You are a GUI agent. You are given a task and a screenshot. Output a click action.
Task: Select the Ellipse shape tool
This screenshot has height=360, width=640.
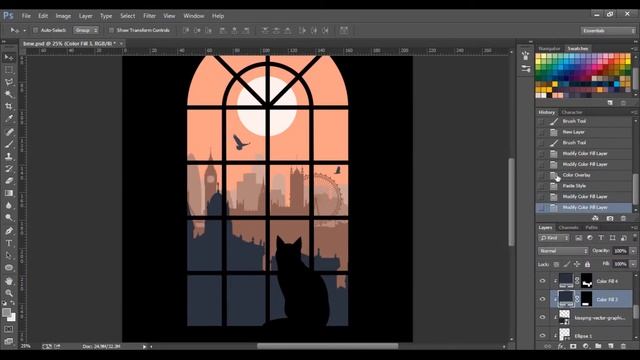(x=9, y=267)
